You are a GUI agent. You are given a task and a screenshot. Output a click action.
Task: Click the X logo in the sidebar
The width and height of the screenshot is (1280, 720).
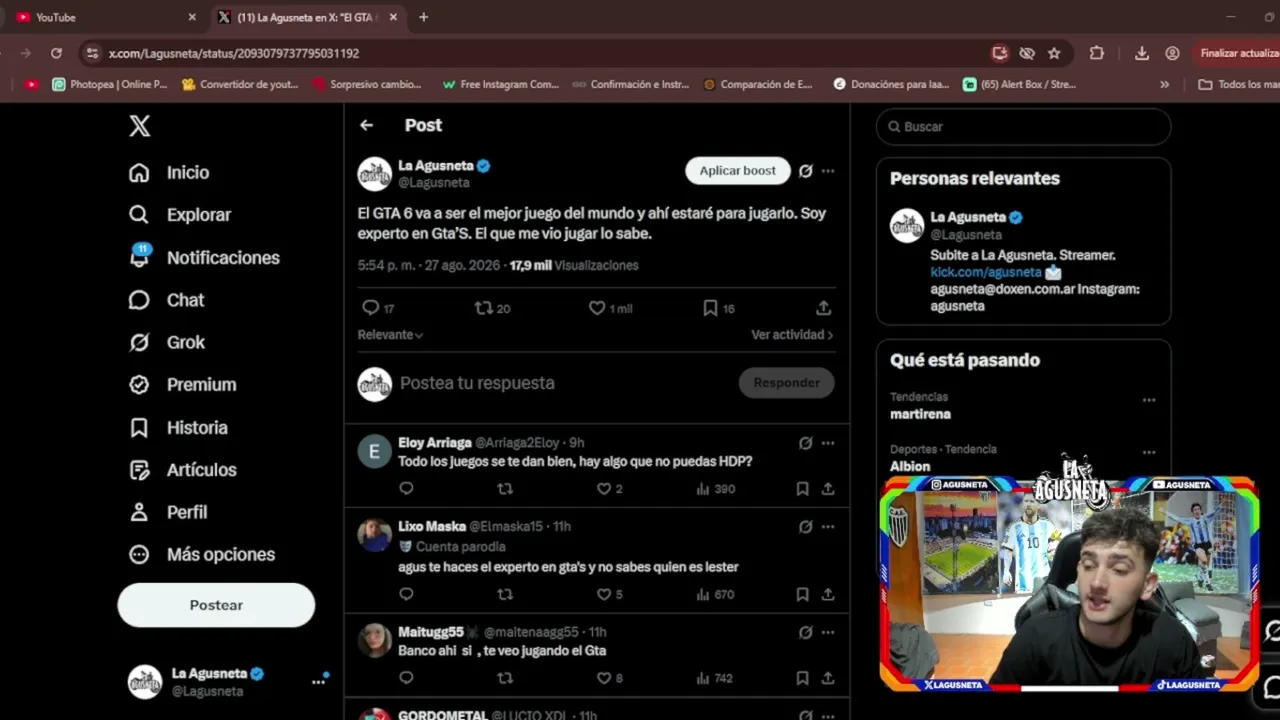[140, 126]
